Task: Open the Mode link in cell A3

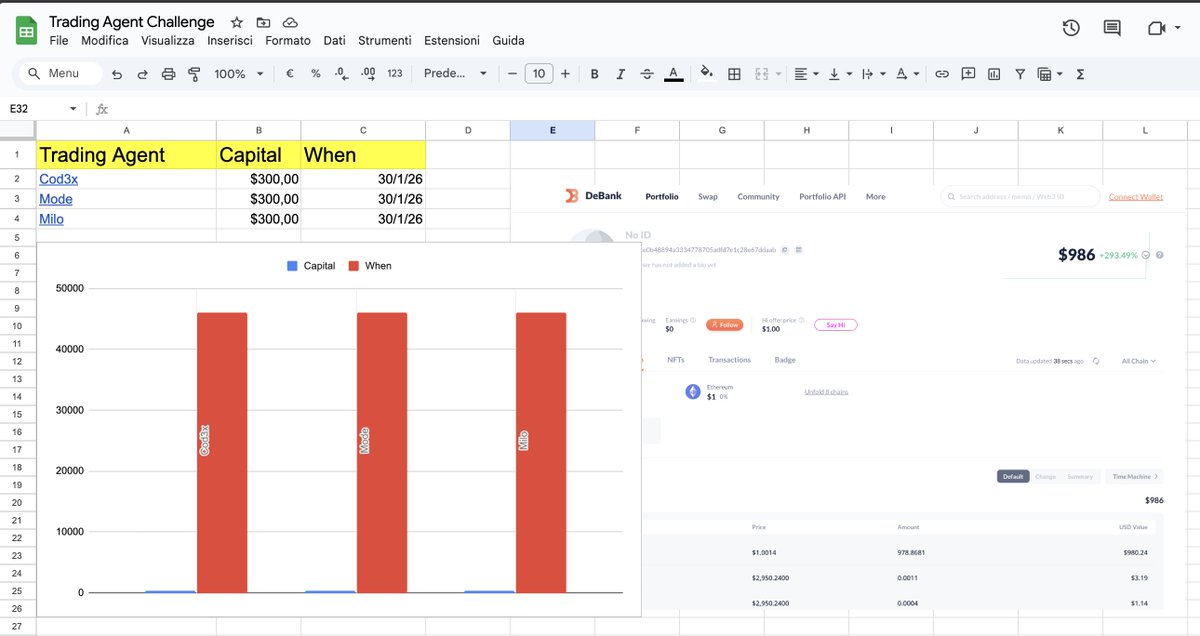Action: coord(56,199)
